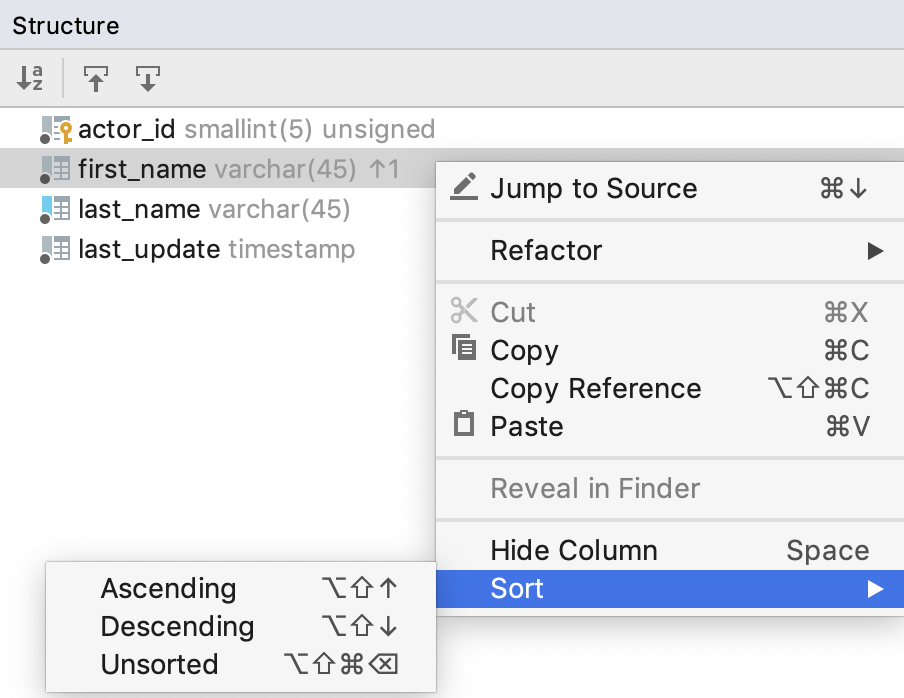Select Ascending in the Sort submenu
904x698 pixels.
tap(168, 589)
